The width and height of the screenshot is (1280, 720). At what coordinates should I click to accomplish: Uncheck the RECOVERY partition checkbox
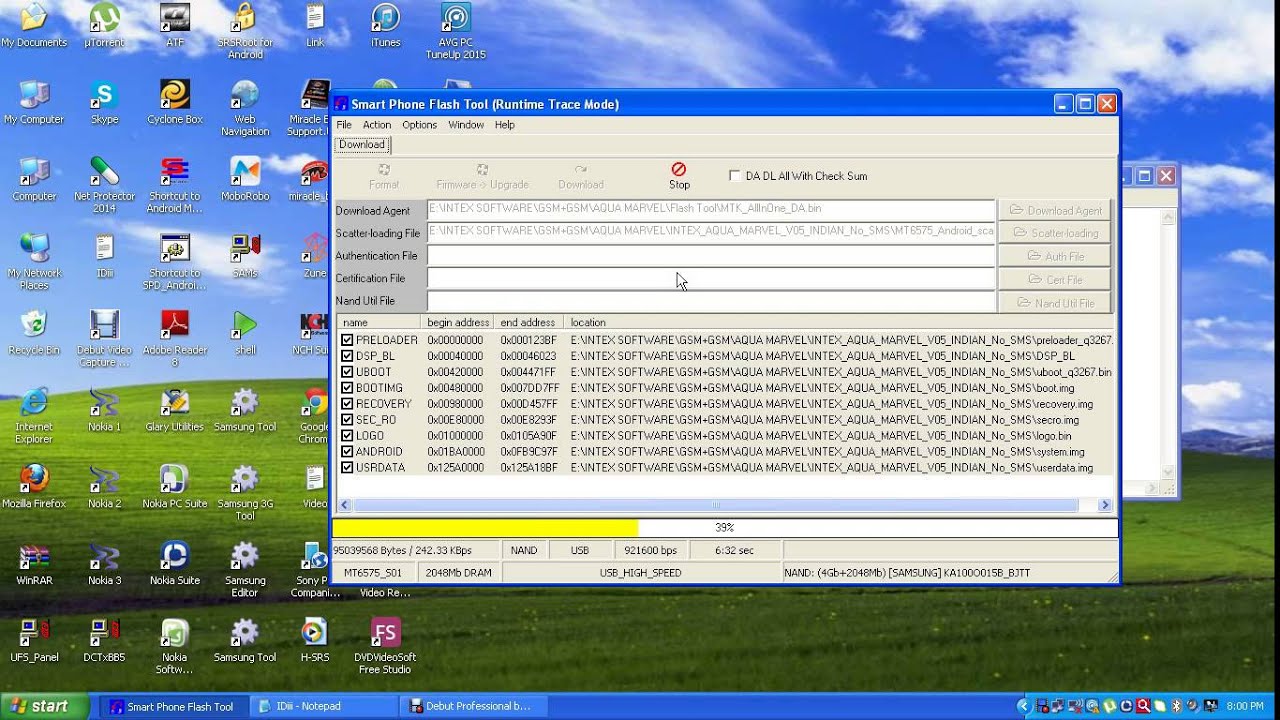coord(347,404)
